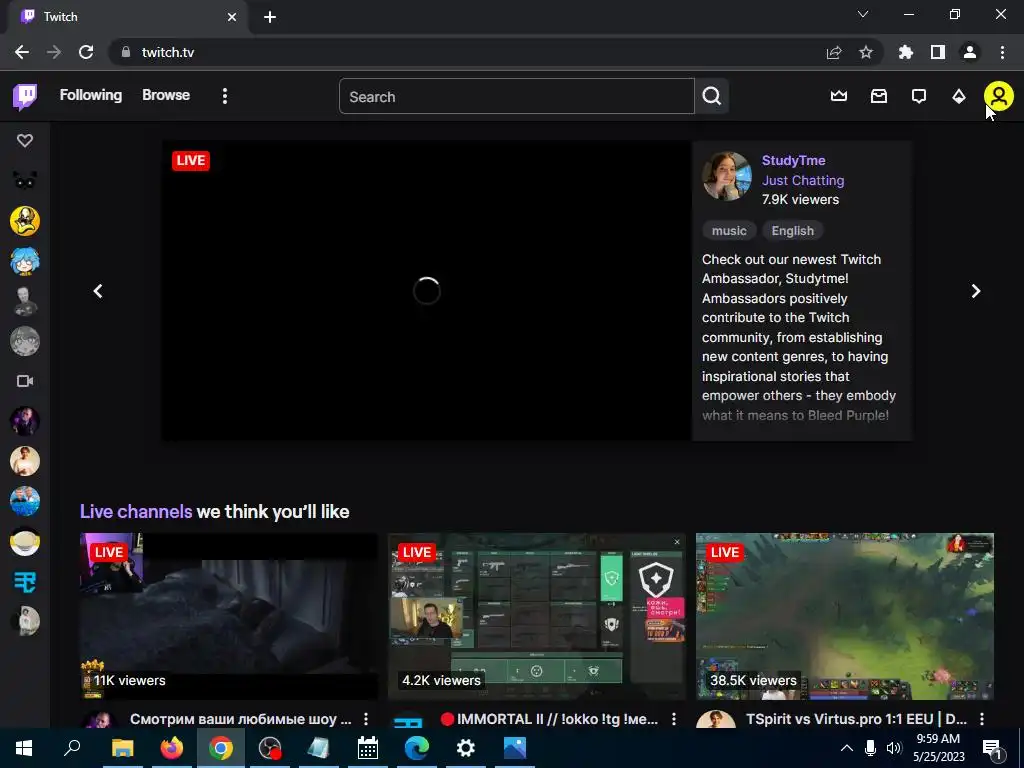
Task: Select the English tag
Action: tap(792, 231)
